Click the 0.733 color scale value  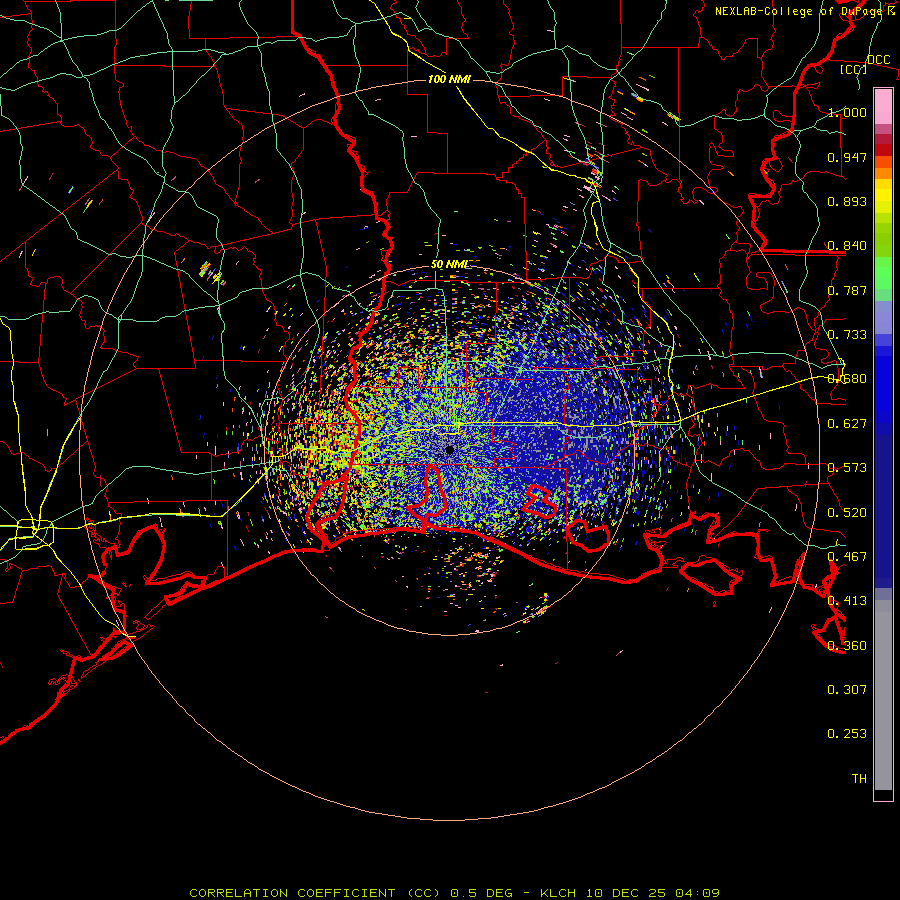(847, 335)
